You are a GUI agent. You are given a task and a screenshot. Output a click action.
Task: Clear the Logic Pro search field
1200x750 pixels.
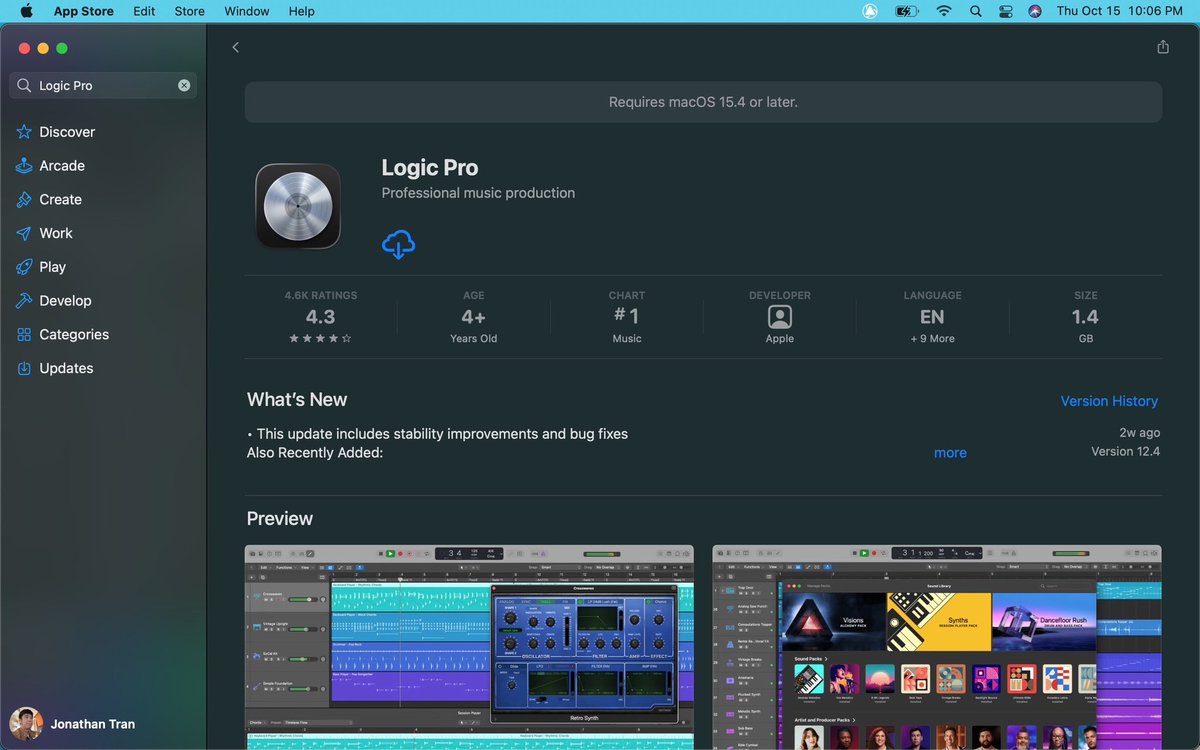click(x=184, y=85)
